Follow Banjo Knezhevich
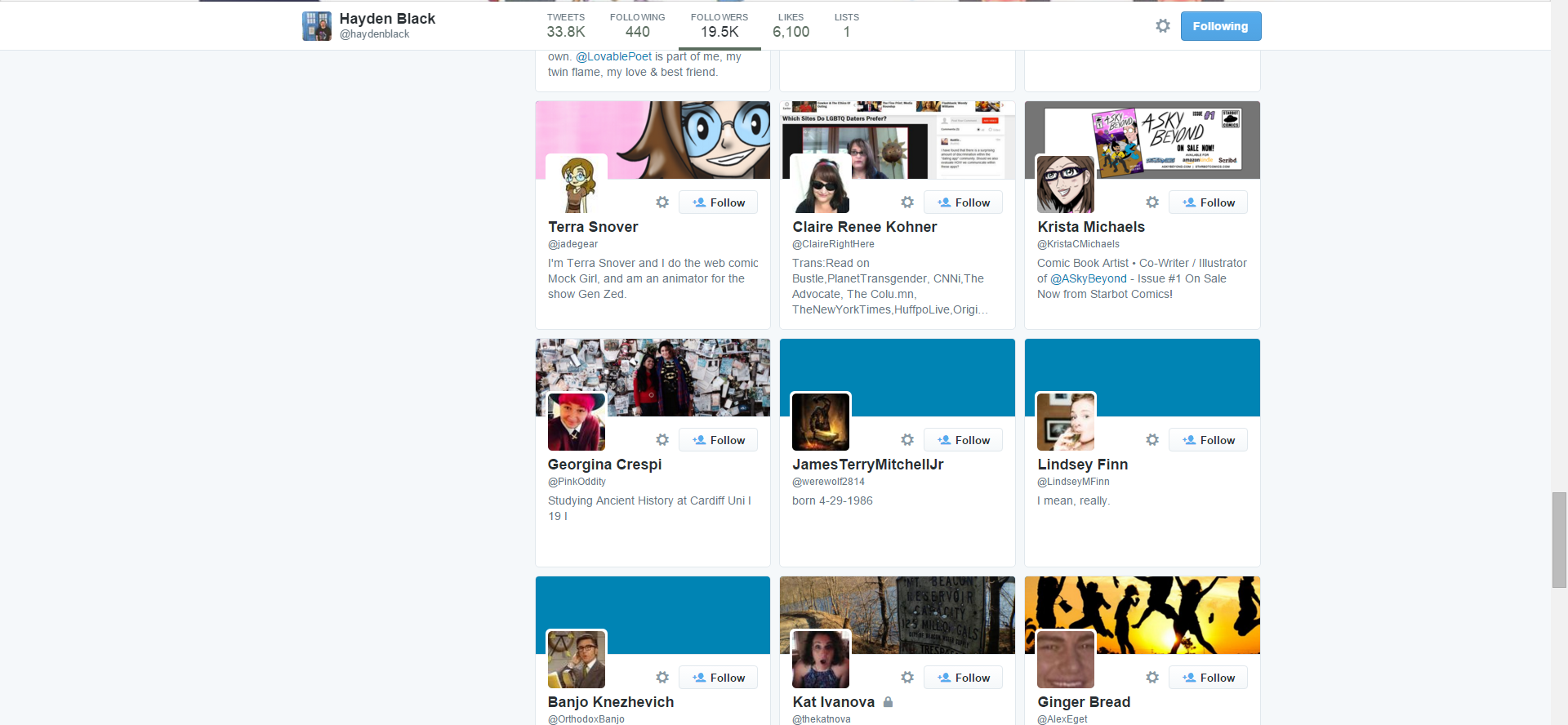Viewport: 1568px width, 725px height. point(718,678)
